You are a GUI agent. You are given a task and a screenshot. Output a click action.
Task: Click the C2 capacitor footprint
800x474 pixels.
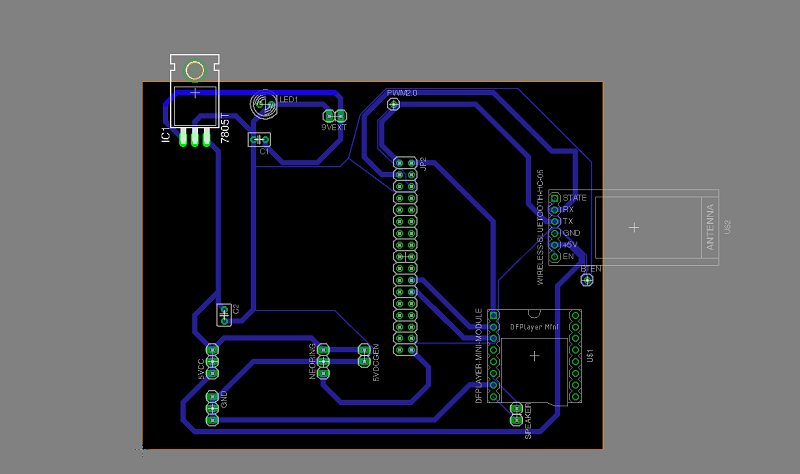click(x=224, y=315)
